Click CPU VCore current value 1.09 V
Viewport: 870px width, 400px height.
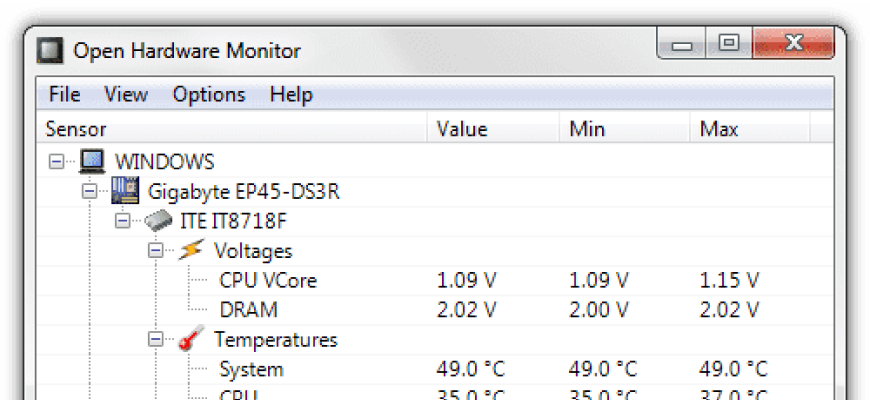tap(466, 281)
